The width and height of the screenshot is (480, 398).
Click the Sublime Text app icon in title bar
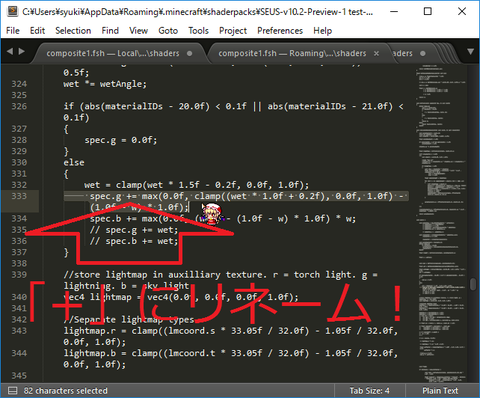pos(12,11)
